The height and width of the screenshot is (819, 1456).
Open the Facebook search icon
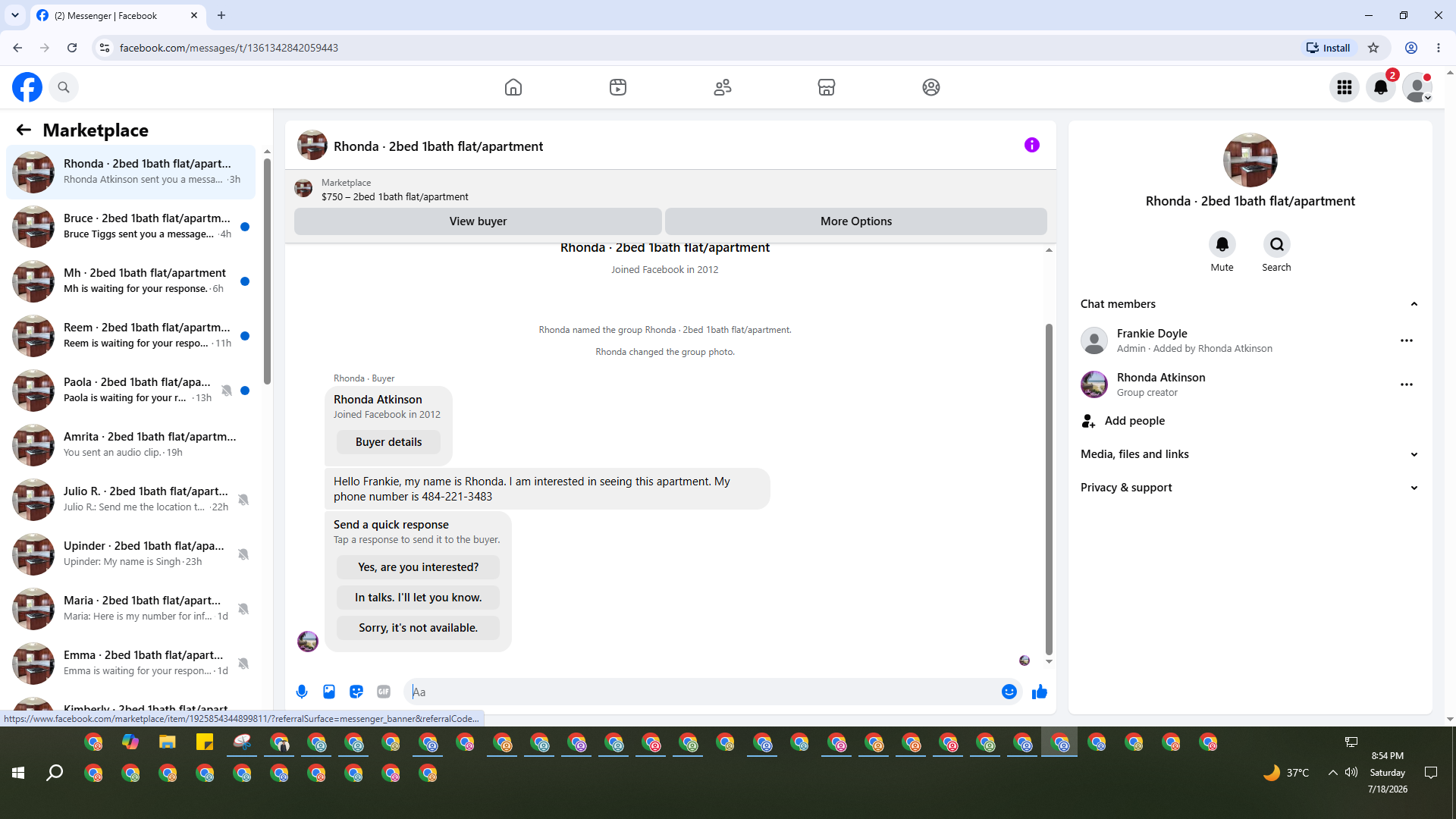[64, 87]
